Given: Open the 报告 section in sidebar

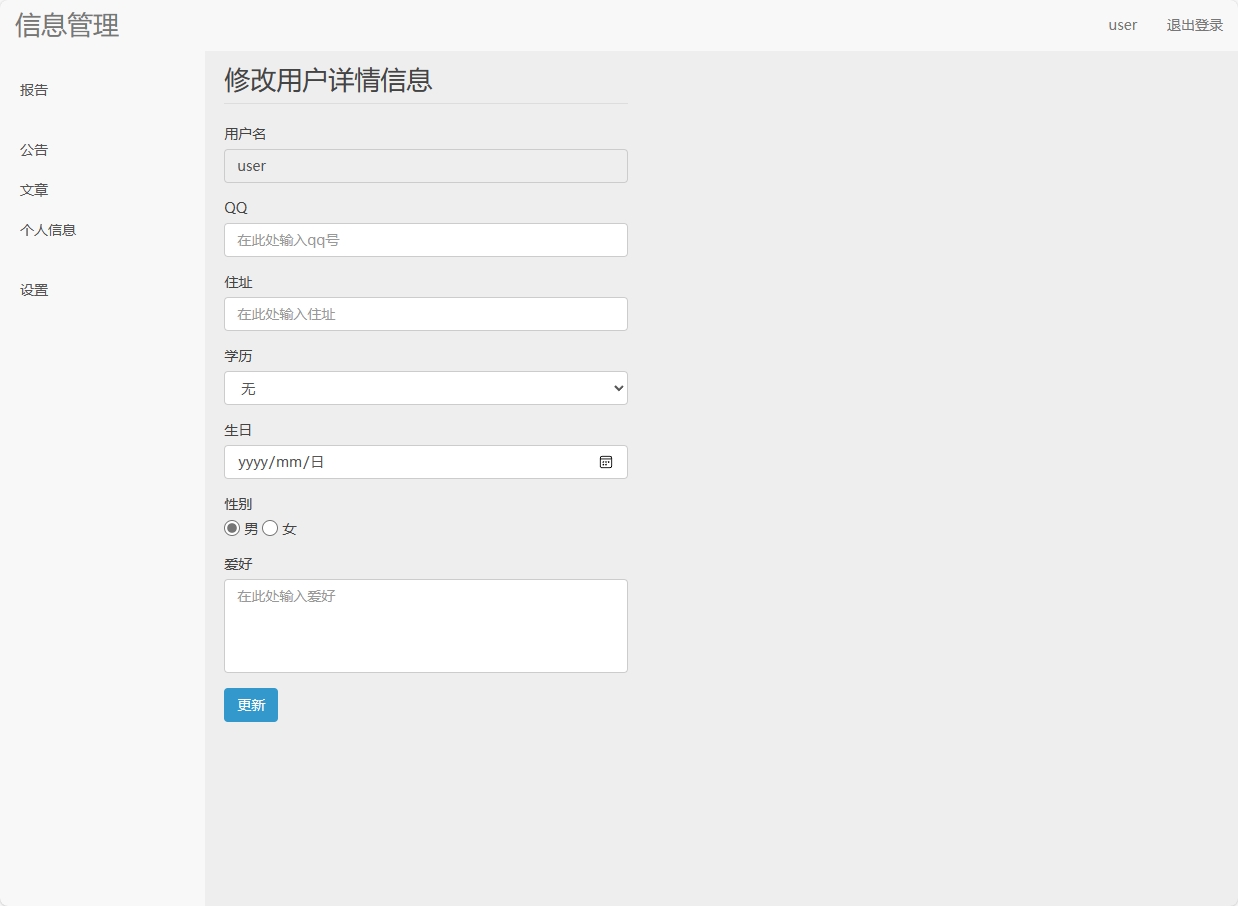Looking at the screenshot, I should [33, 90].
